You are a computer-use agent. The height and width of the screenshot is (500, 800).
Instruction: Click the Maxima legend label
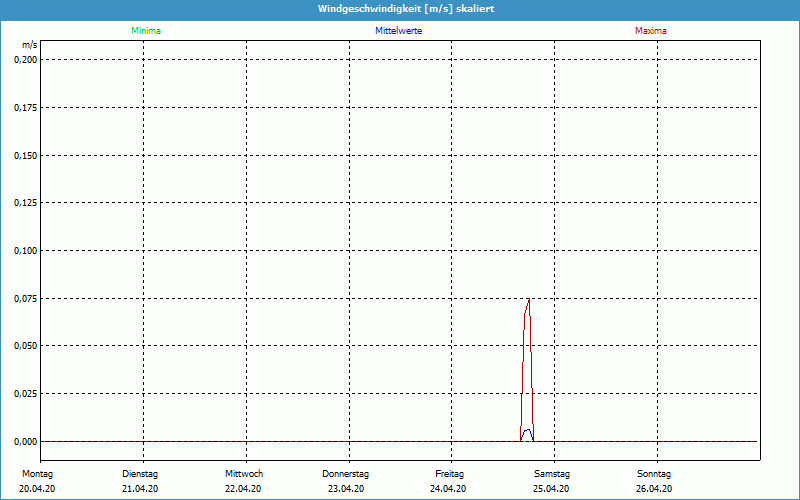pos(651,31)
